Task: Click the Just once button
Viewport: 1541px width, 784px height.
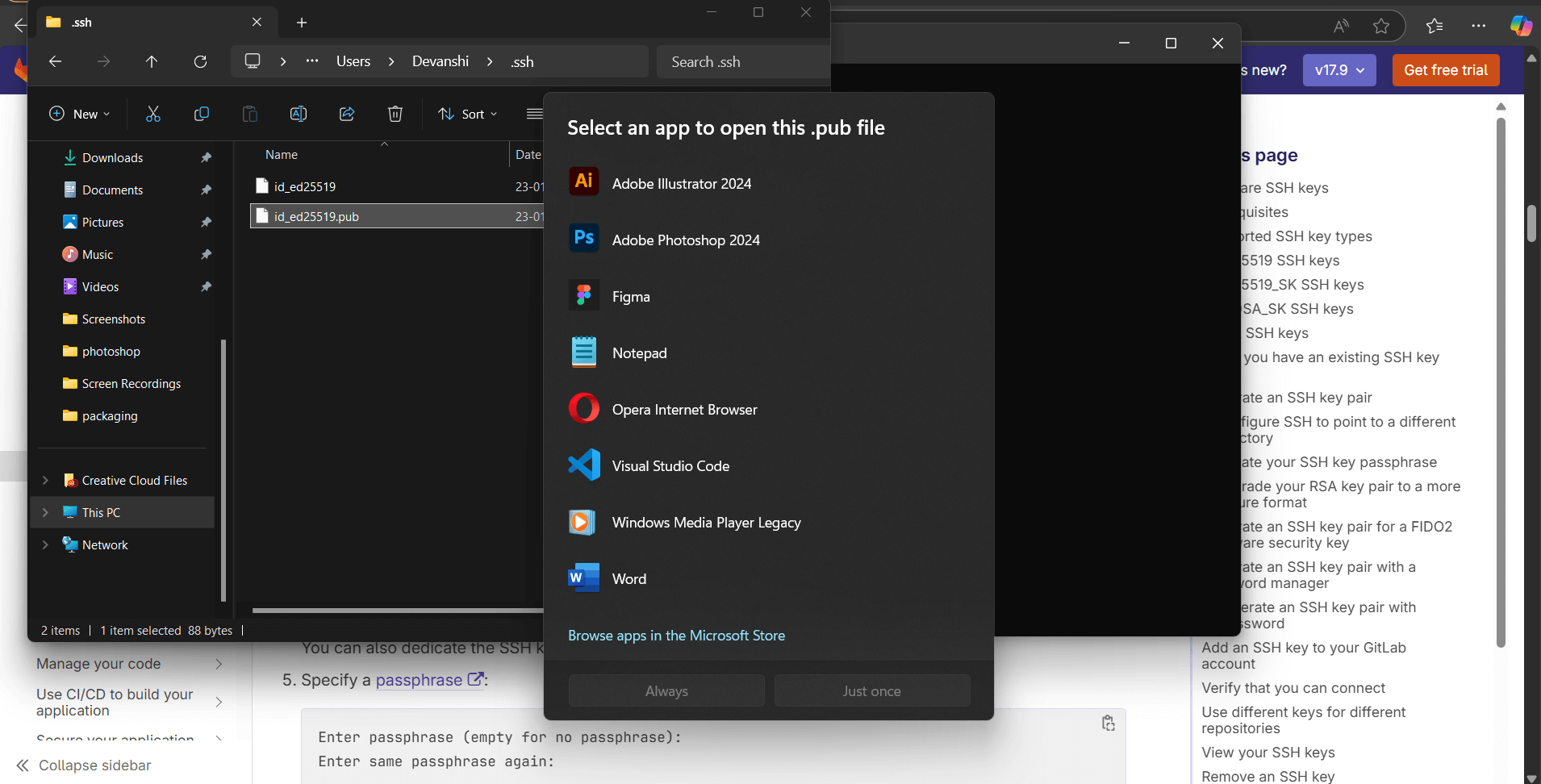Action: click(872, 691)
